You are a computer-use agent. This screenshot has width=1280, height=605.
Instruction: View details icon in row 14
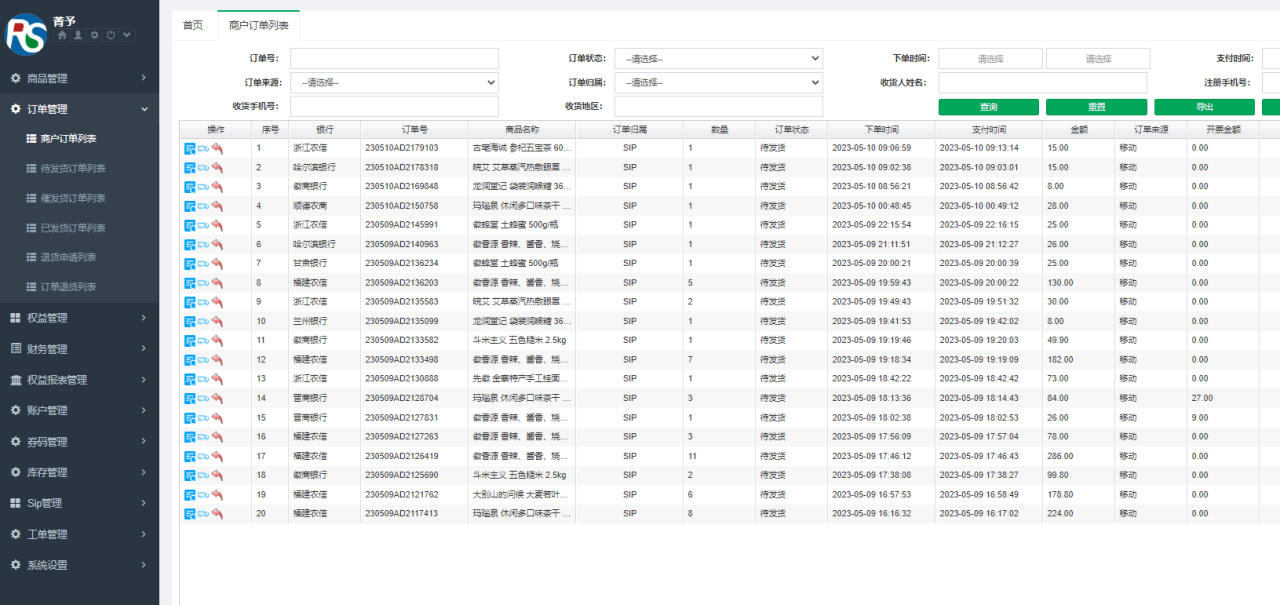point(189,398)
